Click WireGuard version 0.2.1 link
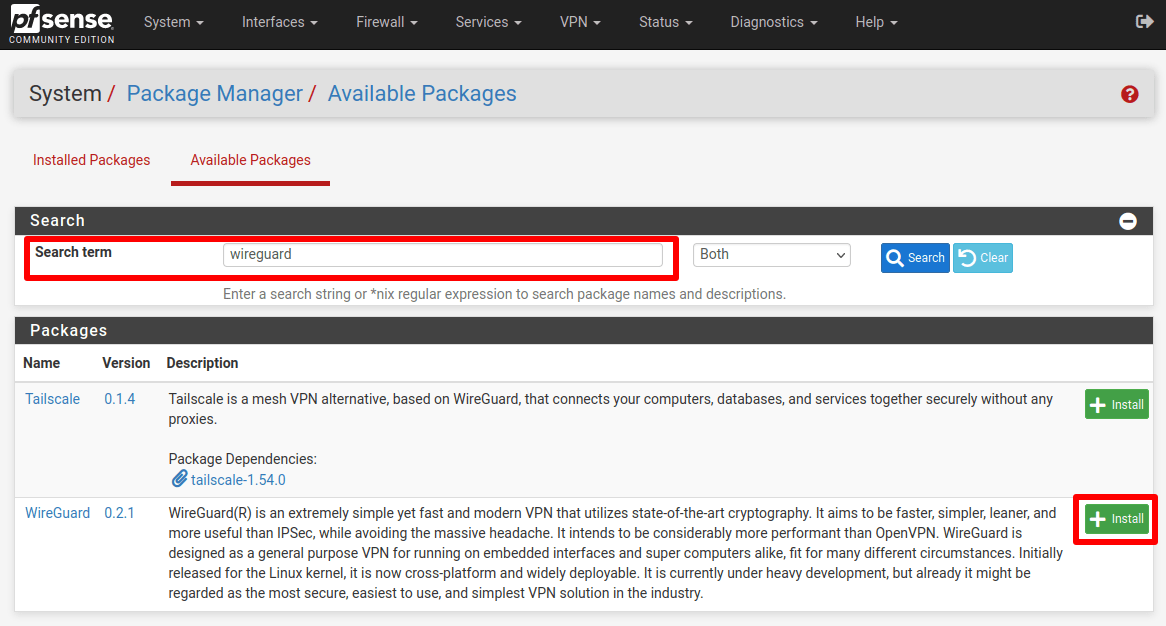Image resolution: width=1166 pixels, height=626 pixels. coord(119,513)
